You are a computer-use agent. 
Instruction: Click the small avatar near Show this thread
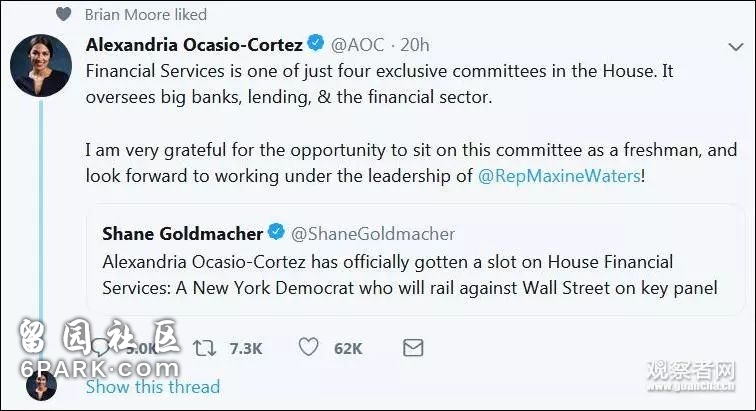tap(41, 385)
